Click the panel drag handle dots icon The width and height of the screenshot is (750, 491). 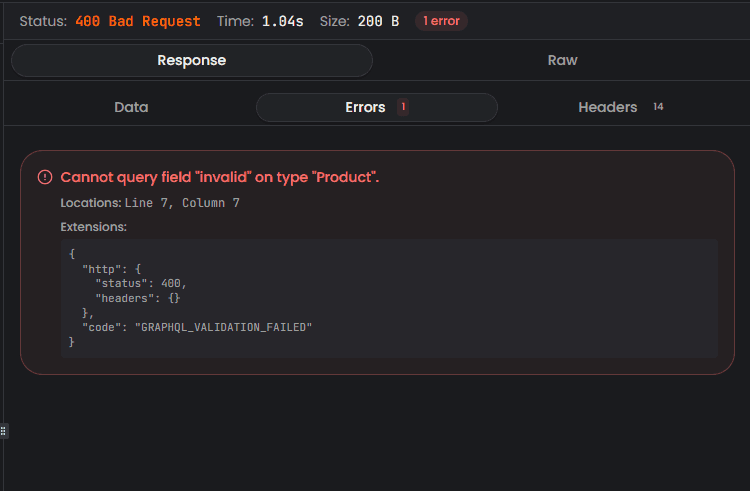(3, 431)
